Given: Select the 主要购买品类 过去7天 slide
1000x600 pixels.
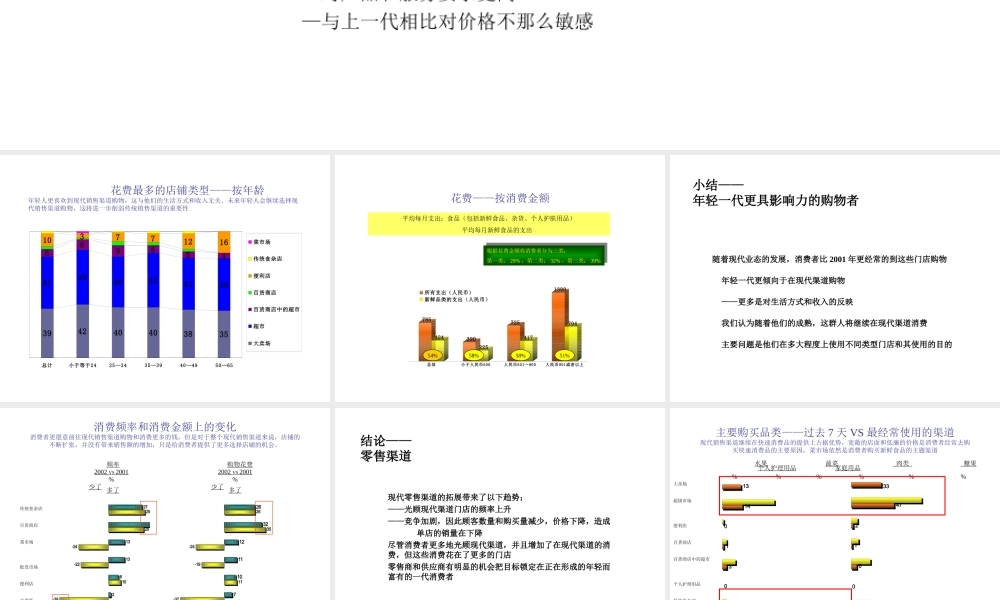Looking at the screenshot, I should (835, 504).
